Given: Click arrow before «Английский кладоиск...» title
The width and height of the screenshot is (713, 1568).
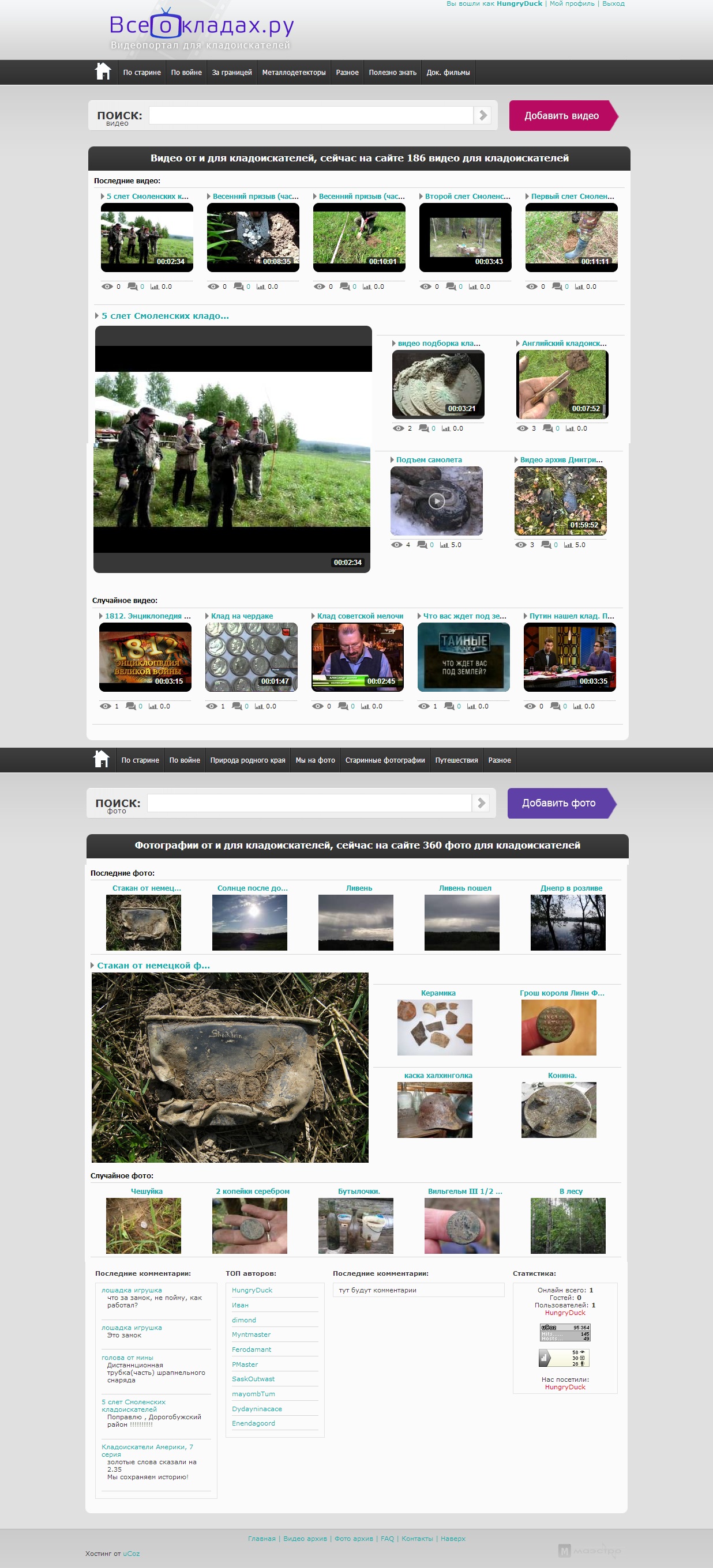Looking at the screenshot, I should pos(517,344).
